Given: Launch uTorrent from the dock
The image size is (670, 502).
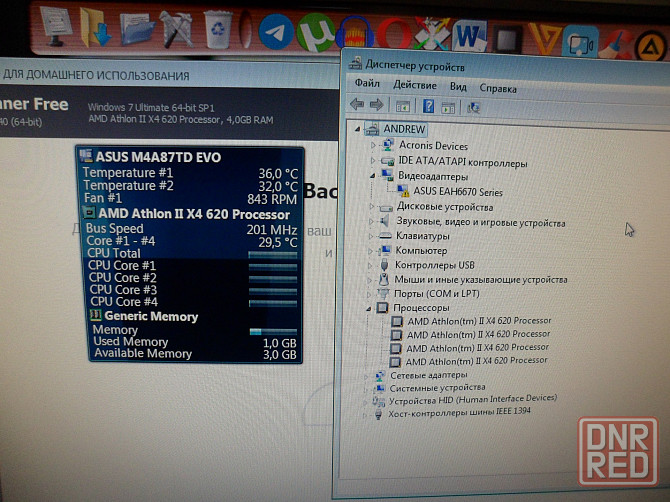Looking at the screenshot, I should (315, 32).
